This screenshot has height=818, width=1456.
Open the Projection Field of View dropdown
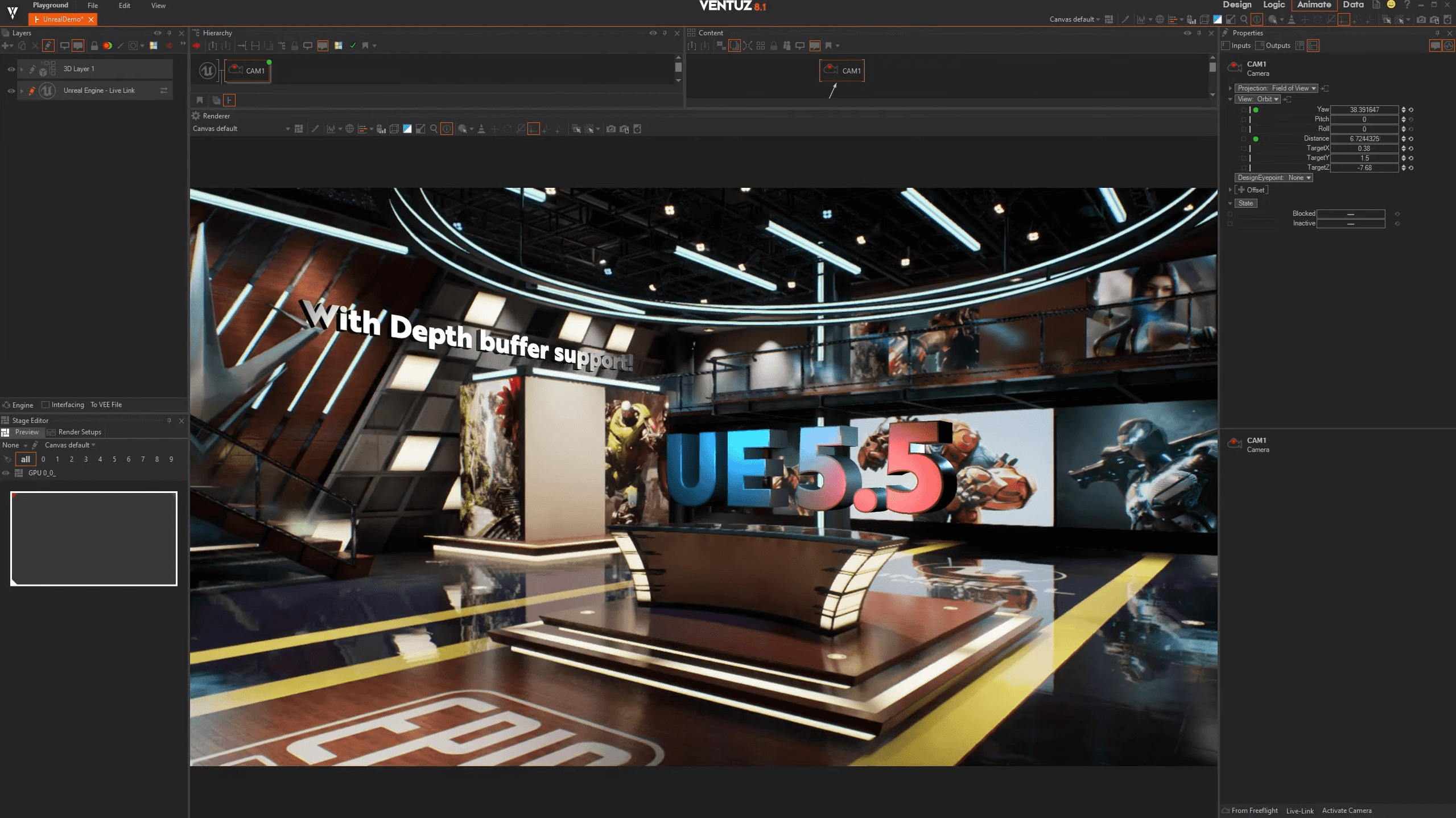pyautogui.click(x=1276, y=88)
